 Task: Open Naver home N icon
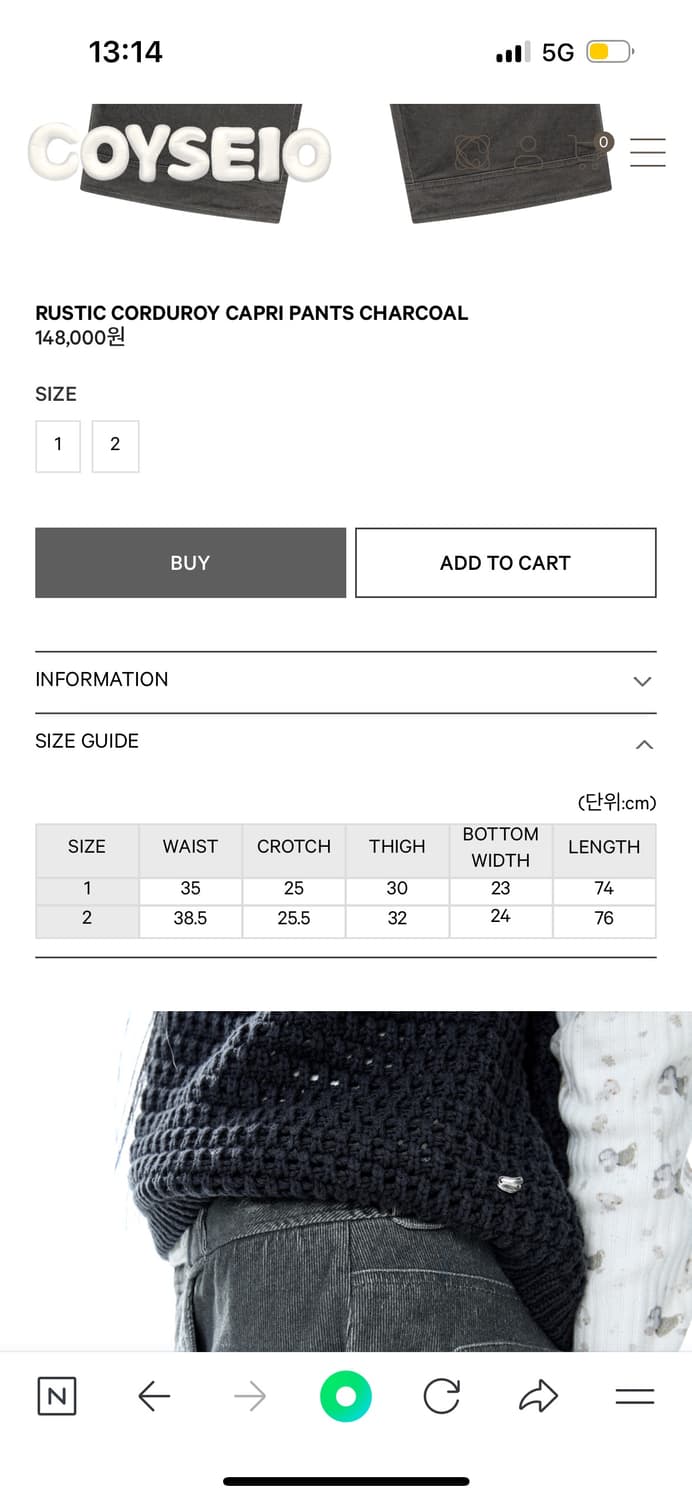tap(57, 1396)
